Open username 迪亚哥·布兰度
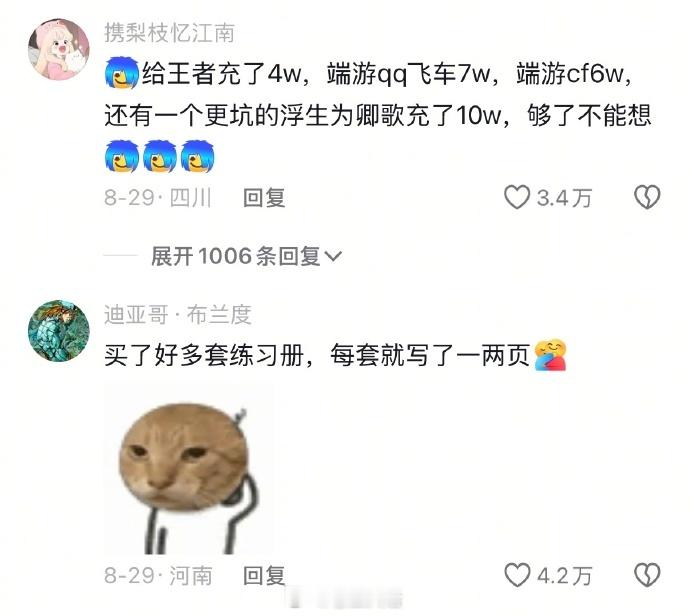 click(x=178, y=315)
